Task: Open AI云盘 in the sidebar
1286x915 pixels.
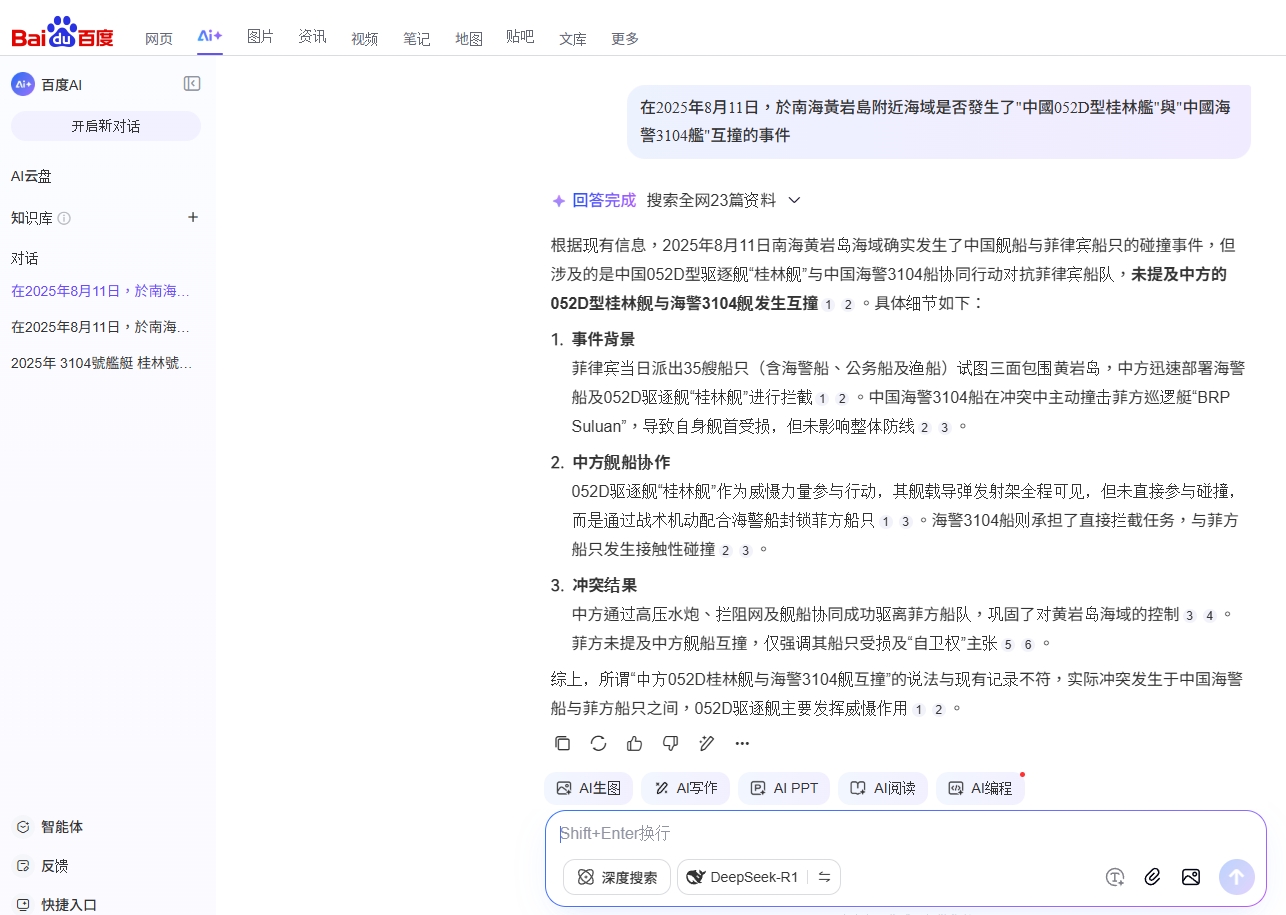Action: pos(31,176)
